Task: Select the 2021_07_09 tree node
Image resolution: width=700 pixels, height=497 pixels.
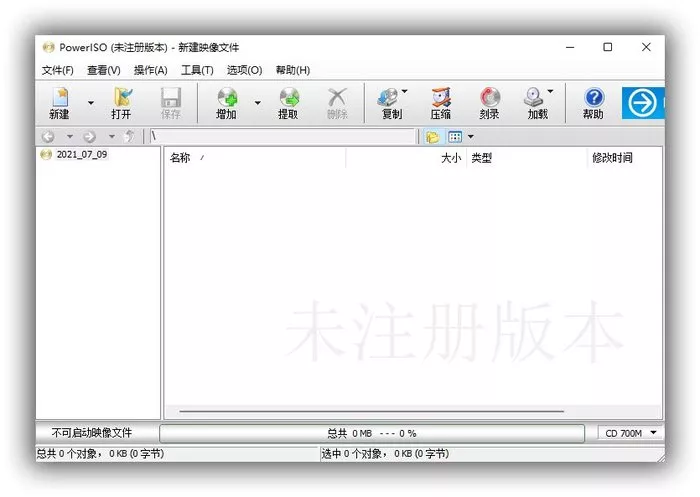Action: pos(82,155)
